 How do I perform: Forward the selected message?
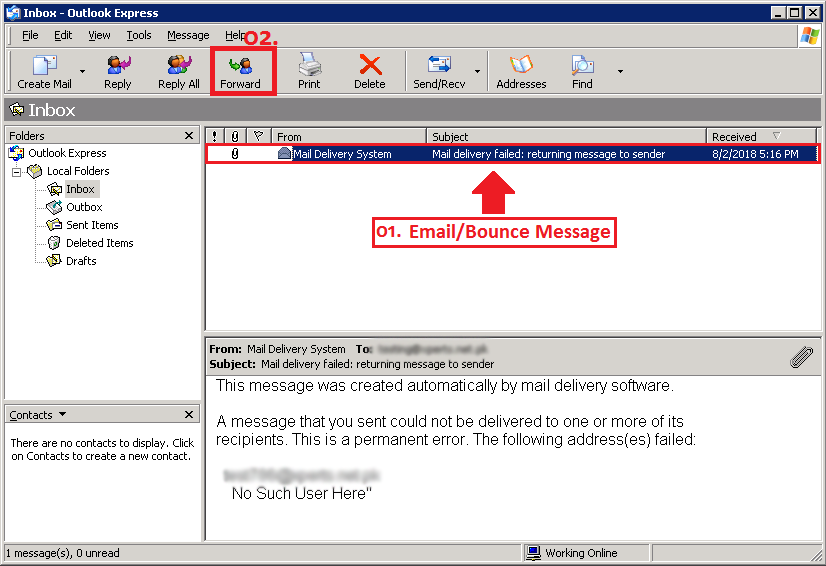coord(240,71)
